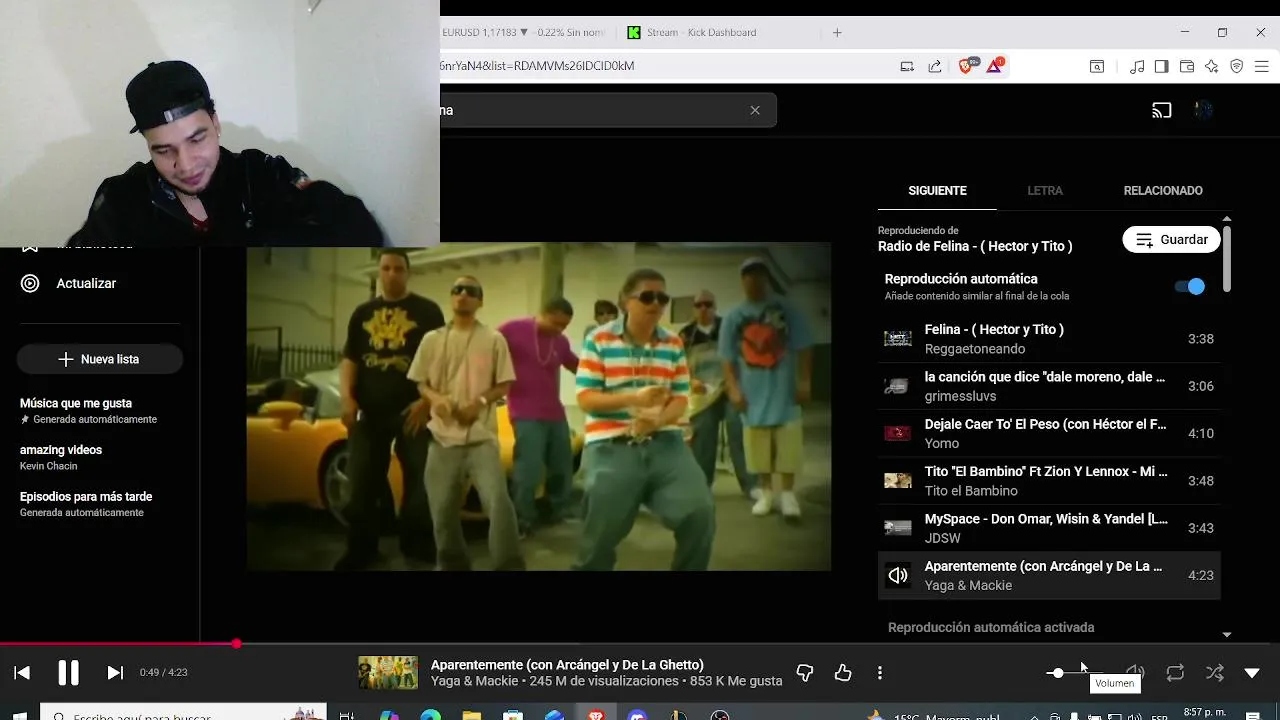This screenshot has height=720, width=1280.
Task: Open the Brave Shields lion icon
Action: coord(966,67)
